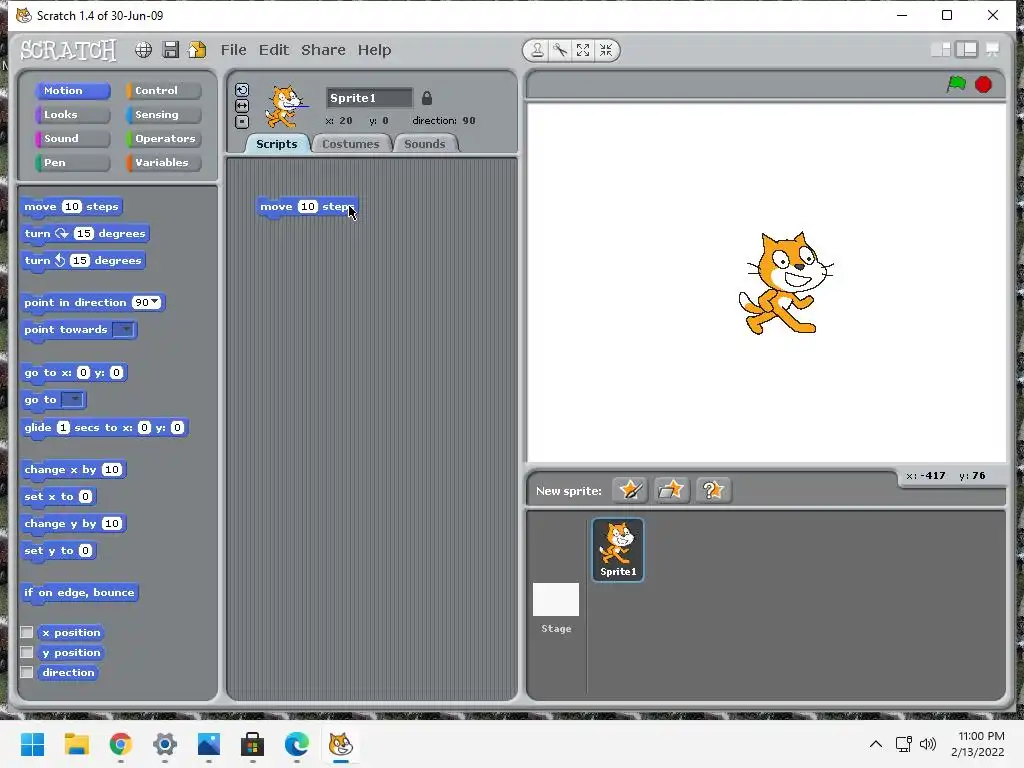The image size is (1024, 768).
Task: Enable the x position monitor checkbox
Action: [x=27, y=632]
